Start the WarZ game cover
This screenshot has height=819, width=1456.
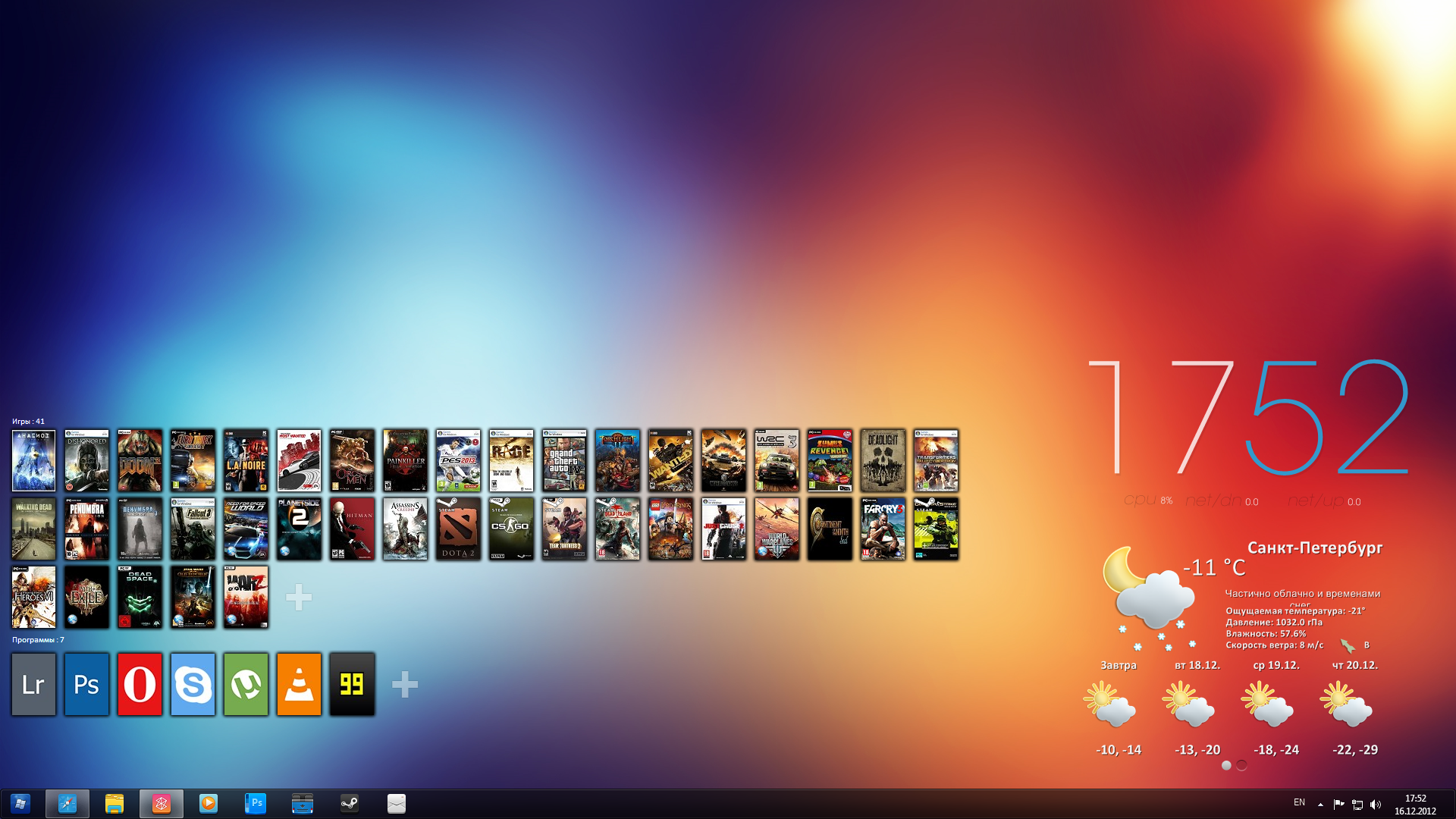click(246, 597)
